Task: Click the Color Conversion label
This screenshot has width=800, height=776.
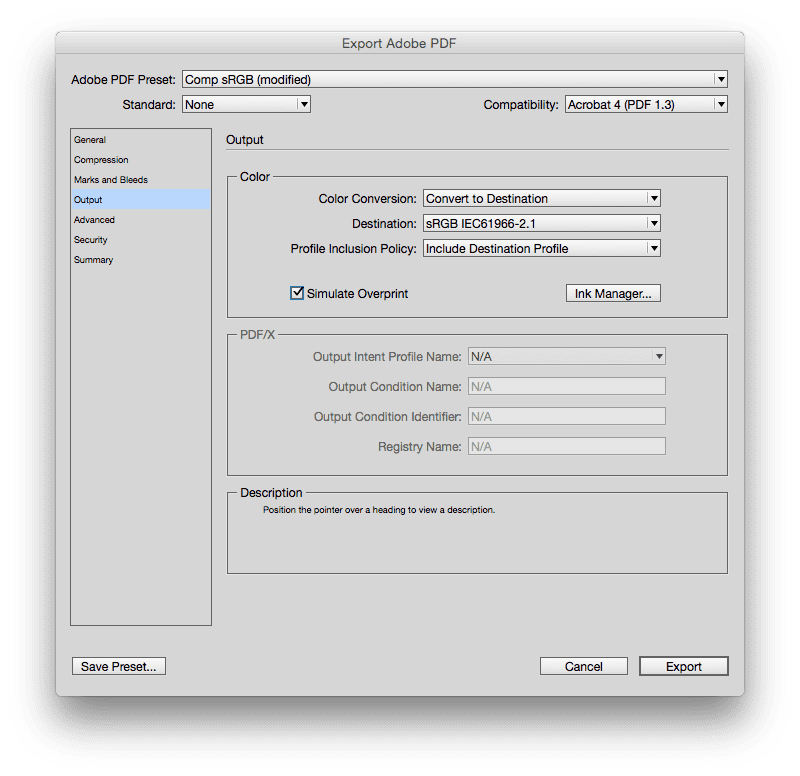Action: [x=367, y=198]
